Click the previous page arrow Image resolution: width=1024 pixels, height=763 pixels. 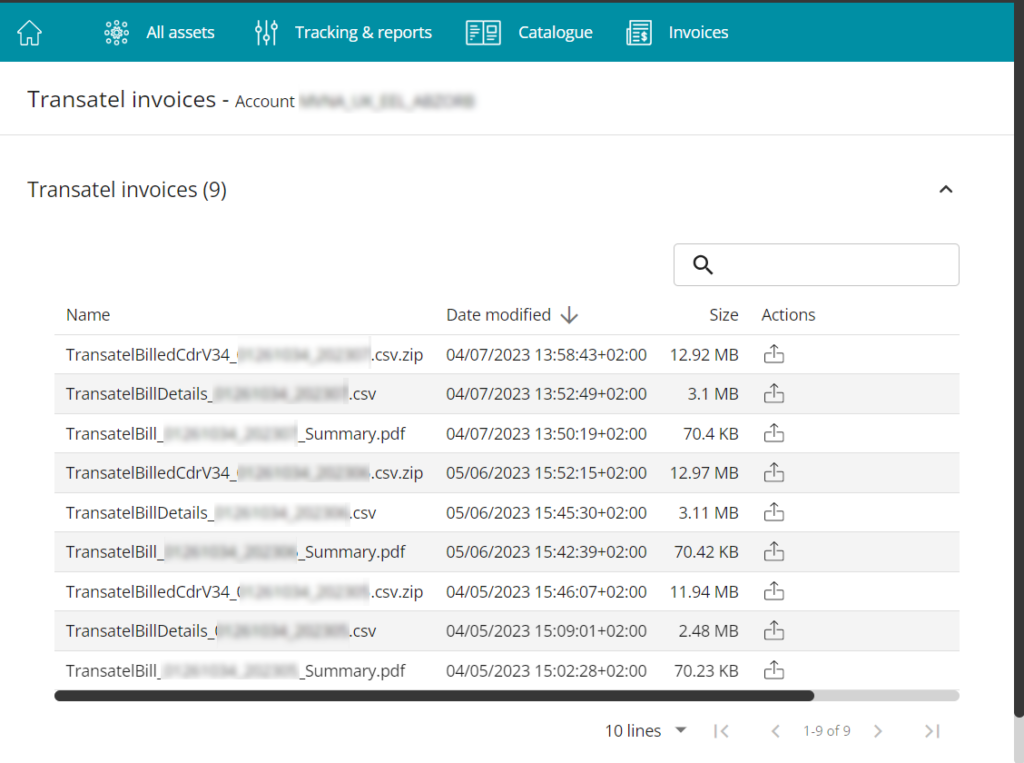[x=776, y=731]
